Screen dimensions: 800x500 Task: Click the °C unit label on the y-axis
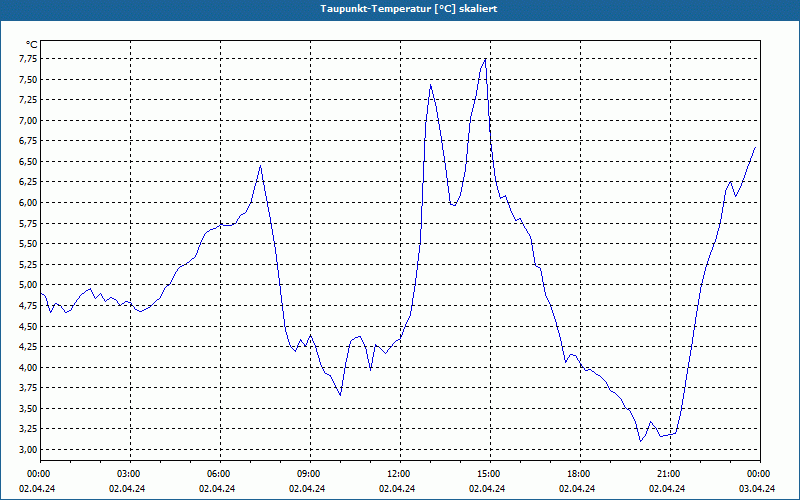(x=32, y=45)
